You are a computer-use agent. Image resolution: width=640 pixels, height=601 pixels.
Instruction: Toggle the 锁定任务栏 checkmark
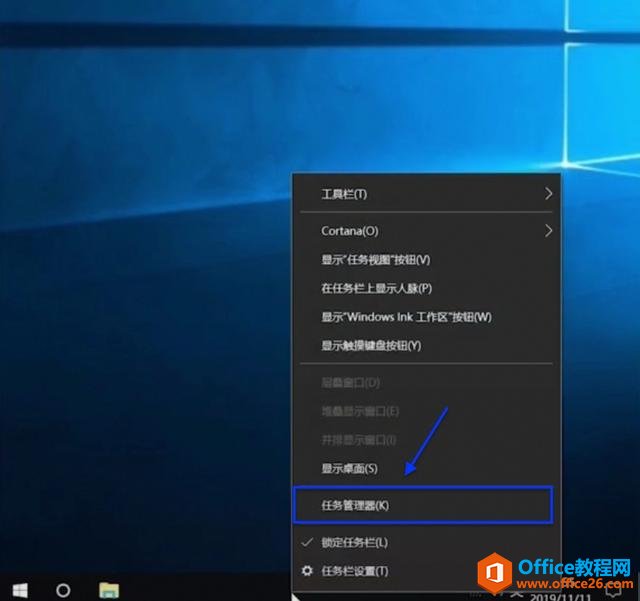pos(307,542)
